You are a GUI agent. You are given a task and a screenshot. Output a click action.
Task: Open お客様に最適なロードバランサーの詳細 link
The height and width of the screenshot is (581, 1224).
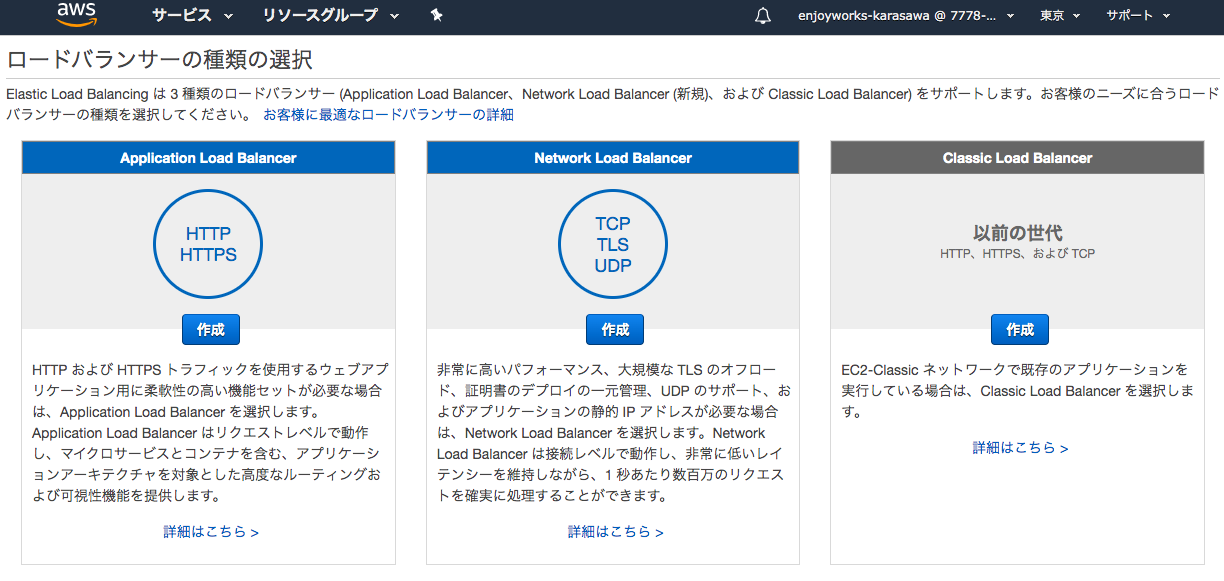388,115
